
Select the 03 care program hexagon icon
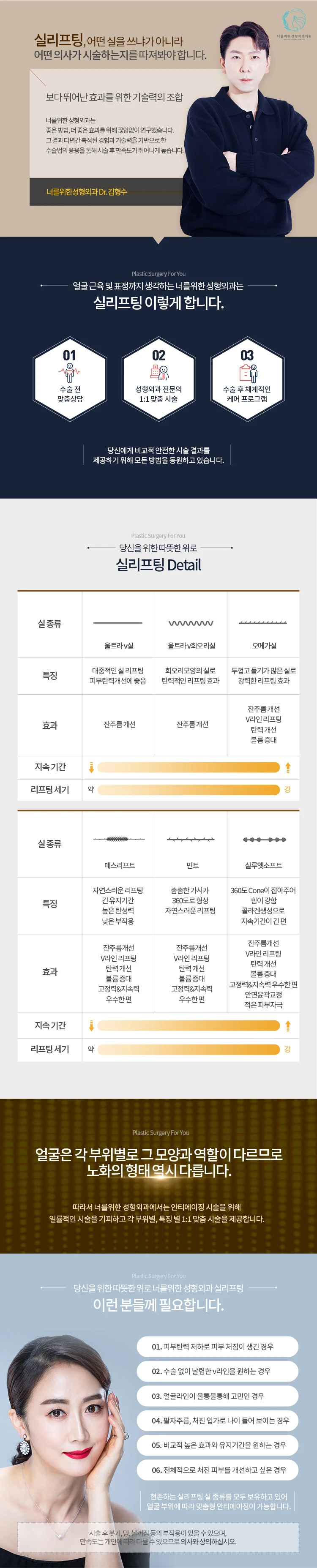pyautogui.click(x=247, y=377)
